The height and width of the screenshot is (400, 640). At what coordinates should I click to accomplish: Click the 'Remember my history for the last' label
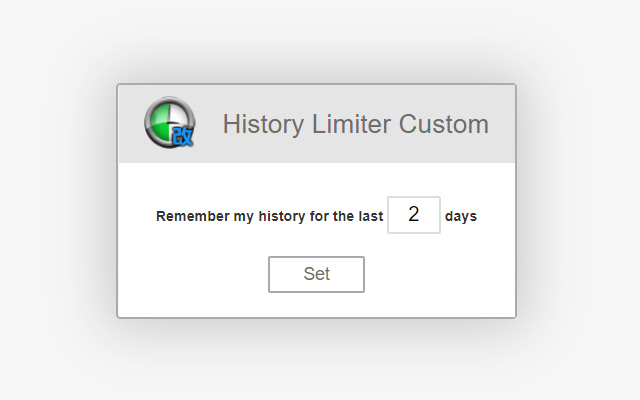[x=269, y=216]
